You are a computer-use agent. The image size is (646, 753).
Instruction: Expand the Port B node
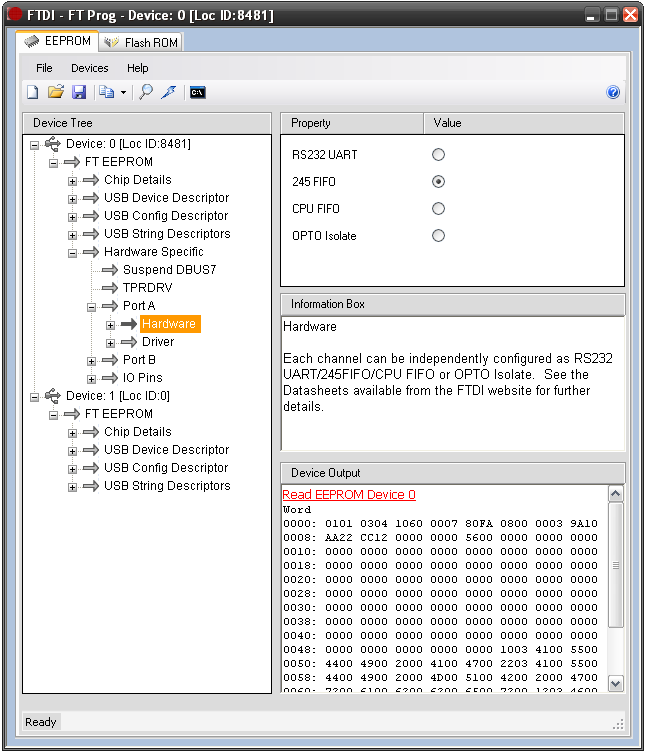91,361
